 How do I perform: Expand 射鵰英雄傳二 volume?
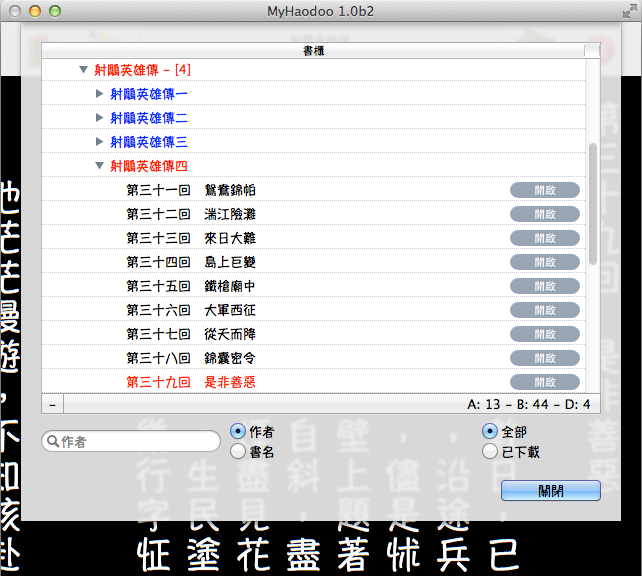[x=99, y=118]
